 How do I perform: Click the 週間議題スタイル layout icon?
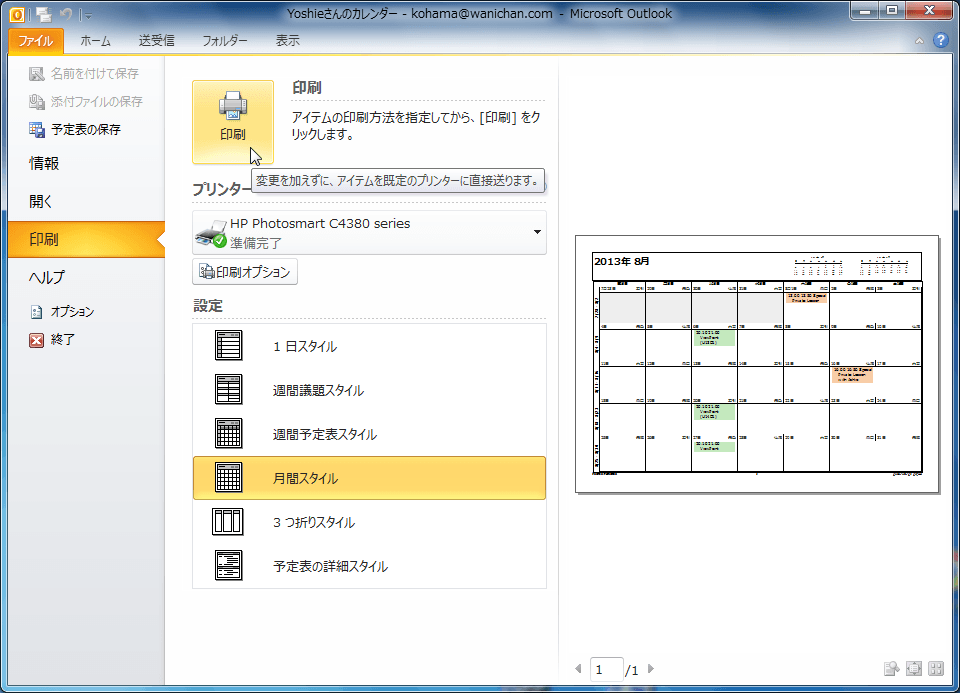click(x=228, y=389)
